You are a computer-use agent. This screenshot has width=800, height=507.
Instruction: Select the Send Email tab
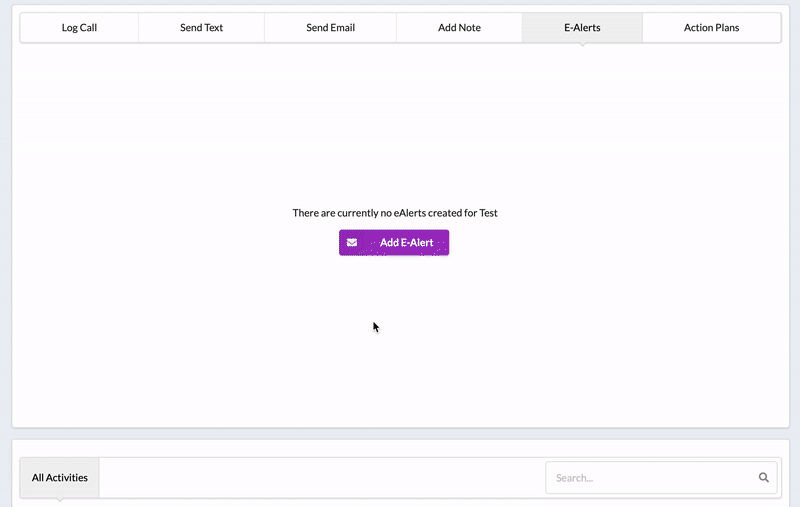pos(330,28)
